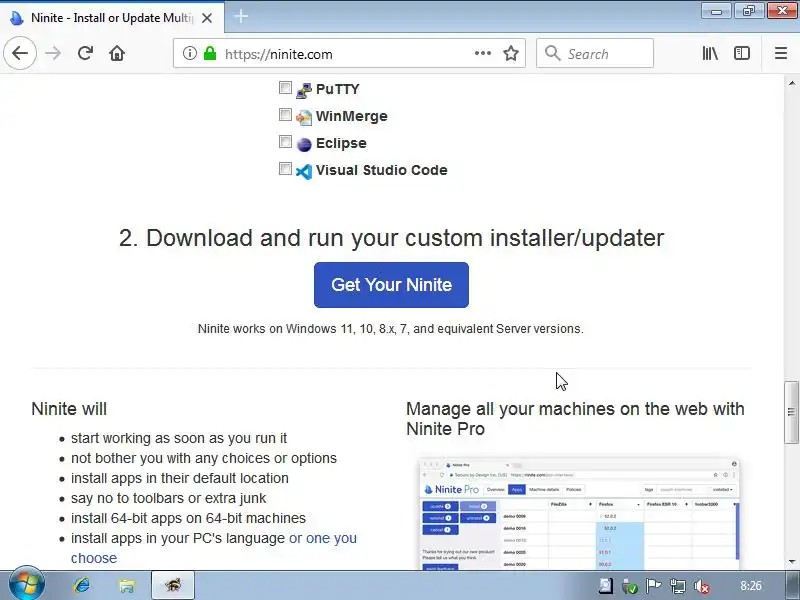Open the Firefox home page
Screen dimensions: 800x600
click(117, 53)
